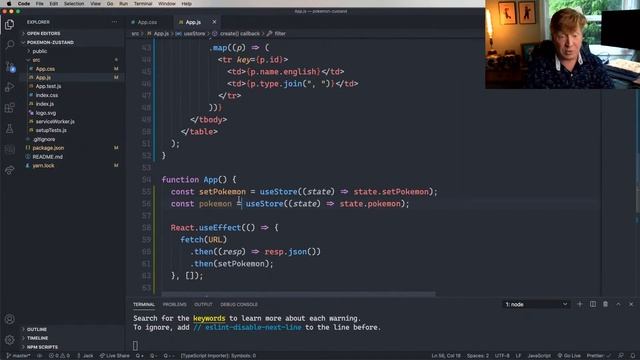
Task: Click the feedback icon in status bar
Action: [x=621, y=356]
